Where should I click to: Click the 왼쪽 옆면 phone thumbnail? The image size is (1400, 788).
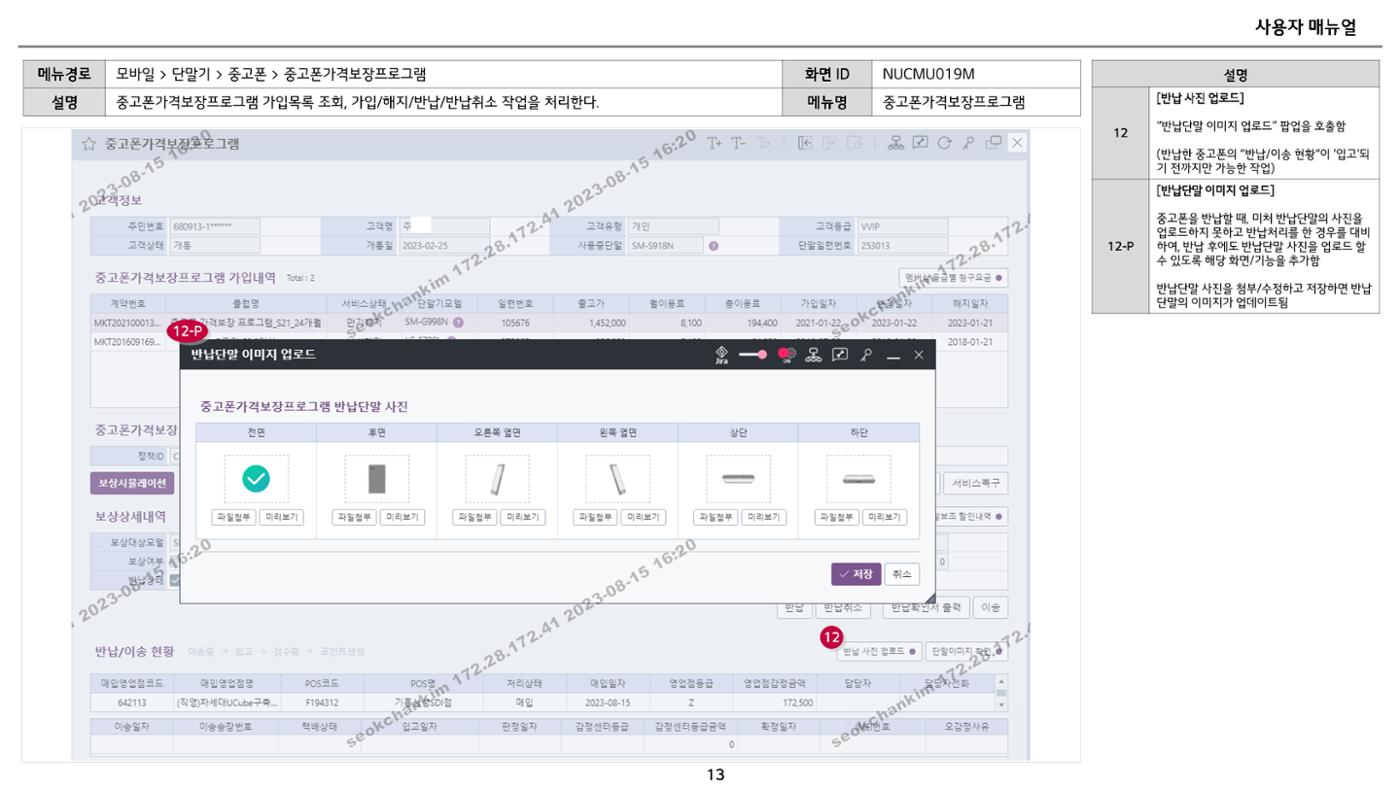pyautogui.click(x=617, y=480)
